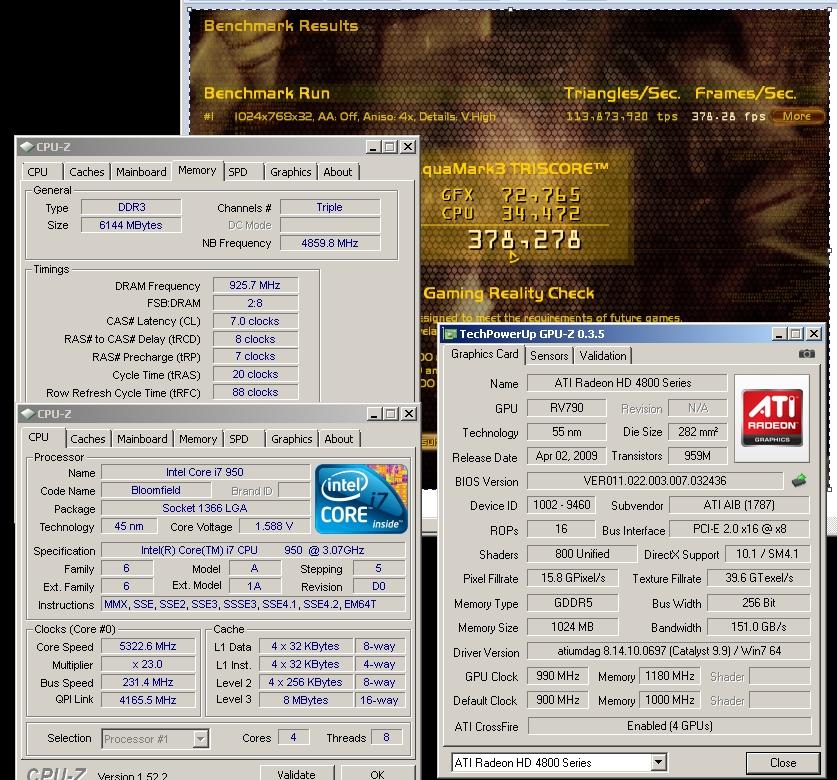
Task: Click the Close button in GPU-Z
Action: [783, 763]
